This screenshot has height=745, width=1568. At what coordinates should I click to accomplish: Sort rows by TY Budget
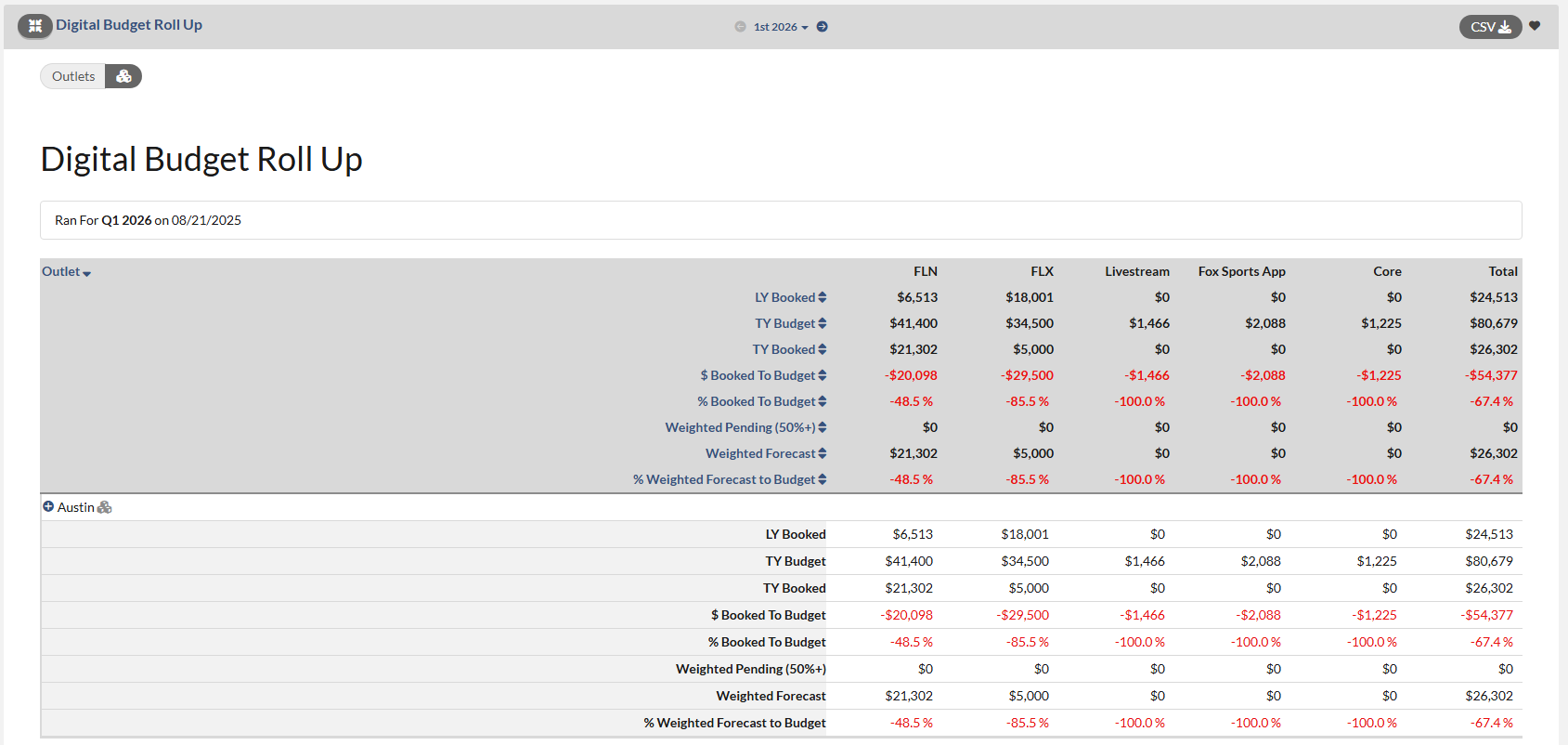click(x=790, y=323)
